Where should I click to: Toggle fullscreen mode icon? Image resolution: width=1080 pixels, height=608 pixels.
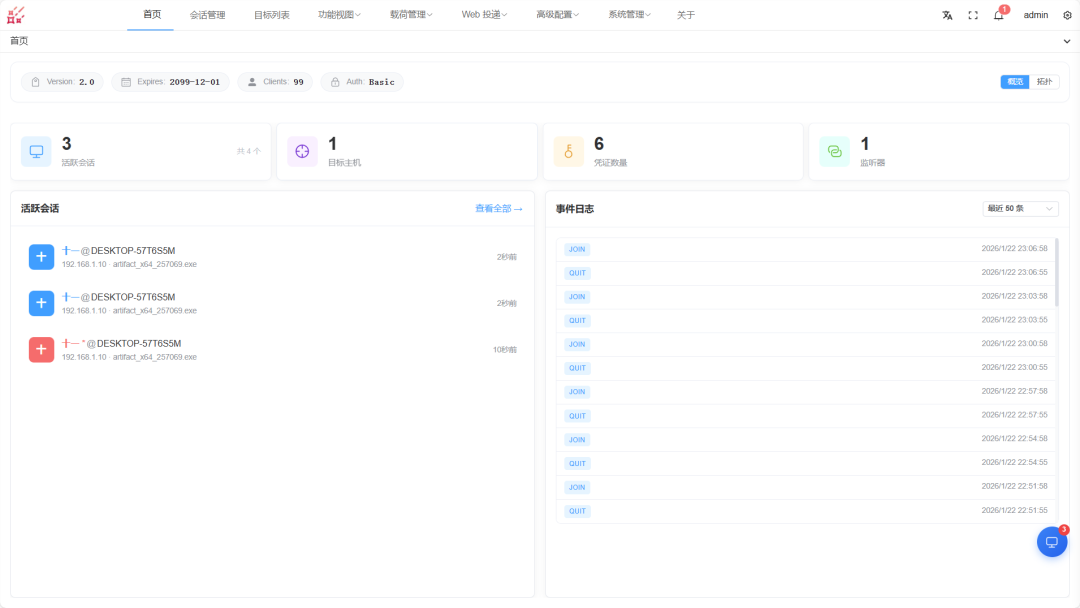973,15
